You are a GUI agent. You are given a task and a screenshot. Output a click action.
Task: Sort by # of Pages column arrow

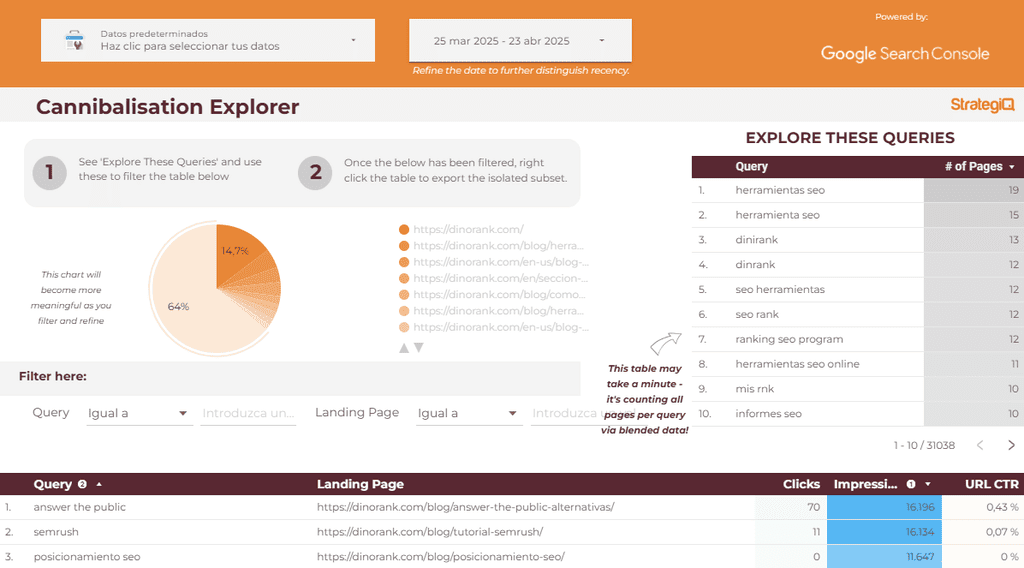(1012, 167)
